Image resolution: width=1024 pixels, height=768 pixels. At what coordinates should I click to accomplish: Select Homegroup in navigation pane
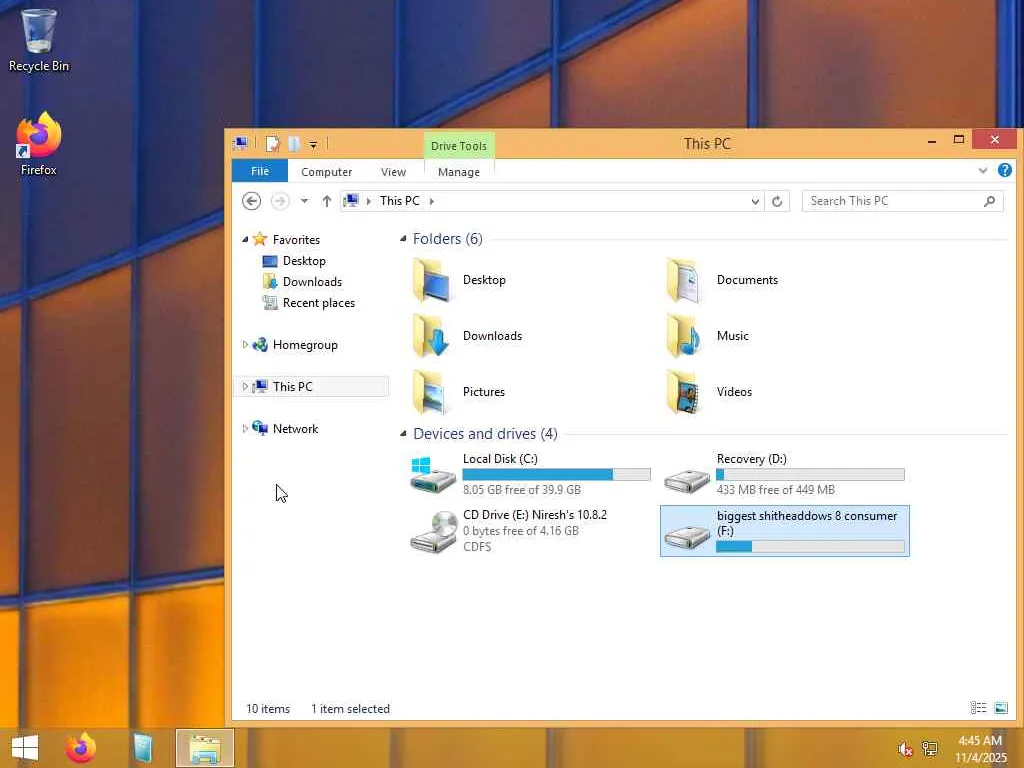pos(305,345)
